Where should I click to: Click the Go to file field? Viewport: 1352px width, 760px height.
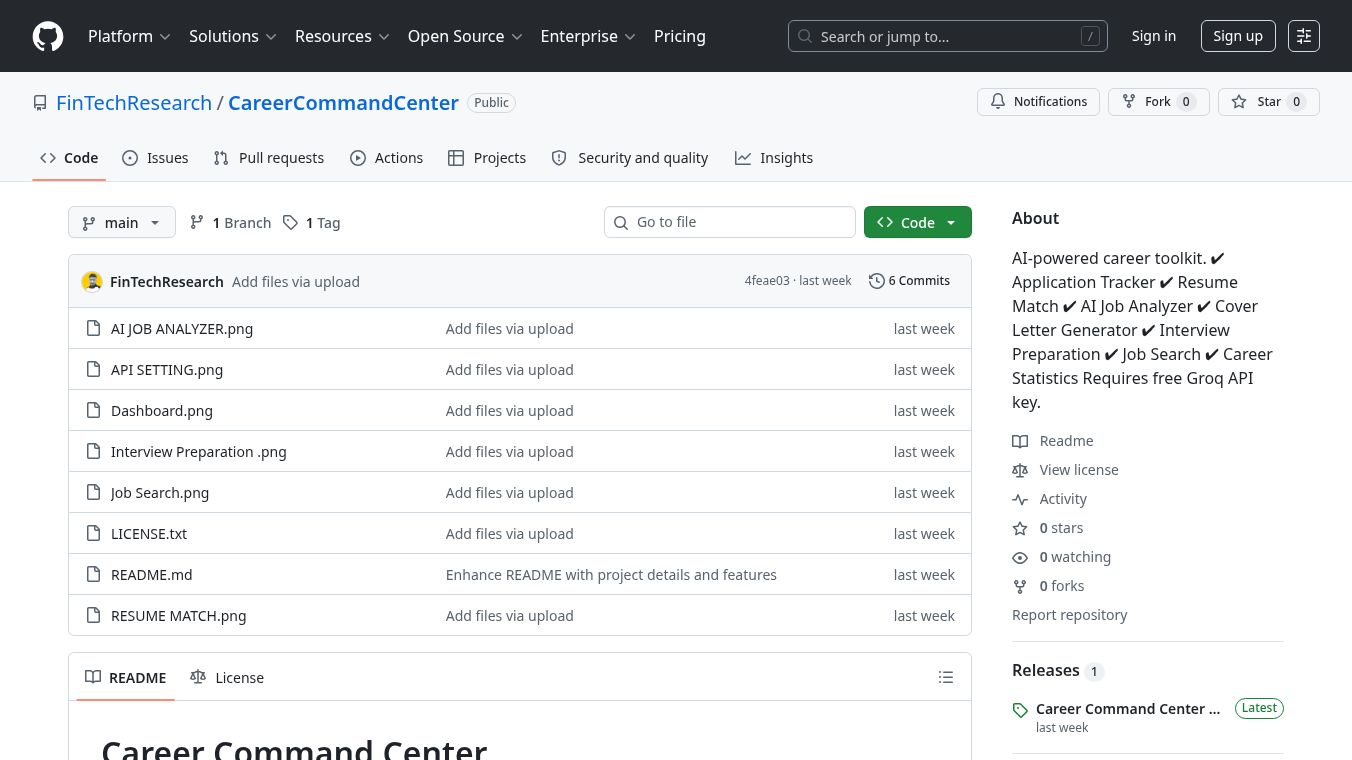[x=730, y=222]
